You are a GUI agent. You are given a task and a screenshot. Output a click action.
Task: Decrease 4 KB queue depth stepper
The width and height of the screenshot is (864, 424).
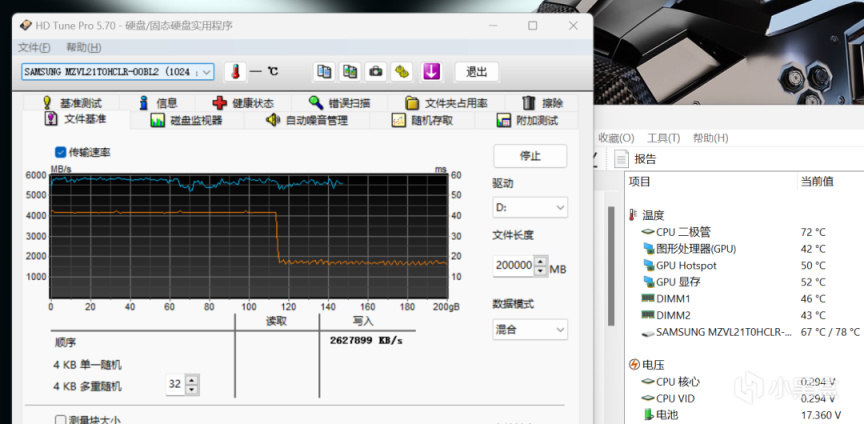click(191, 390)
